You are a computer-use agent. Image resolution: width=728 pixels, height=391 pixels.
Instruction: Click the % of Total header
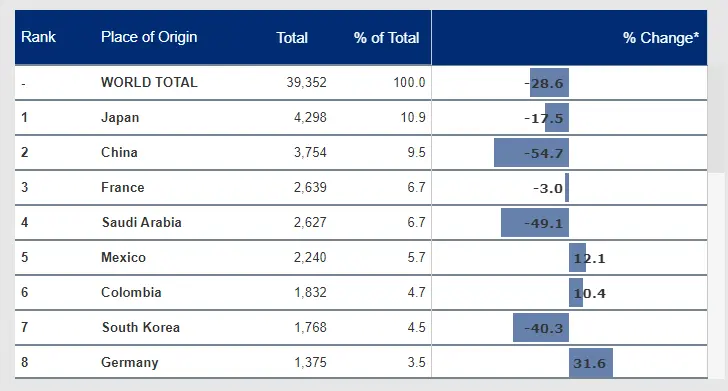pos(386,38)
